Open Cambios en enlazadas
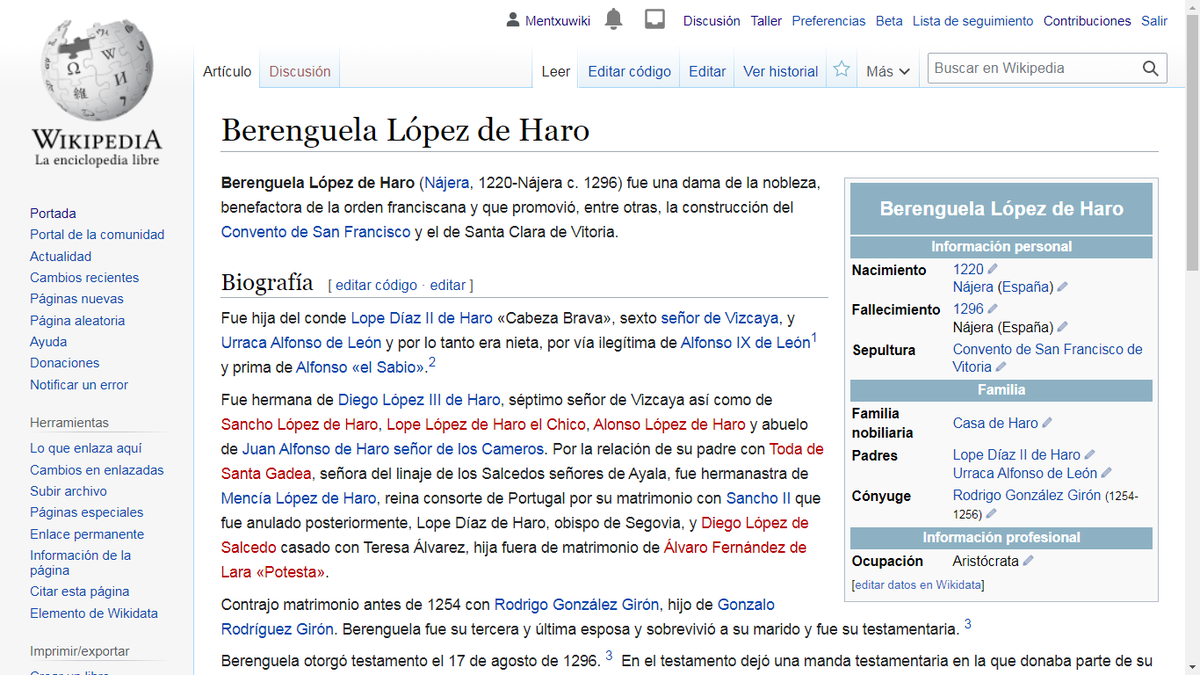The width and height of the screenshot is (1200, 675). pyautogui.click(x=97, y=470)
